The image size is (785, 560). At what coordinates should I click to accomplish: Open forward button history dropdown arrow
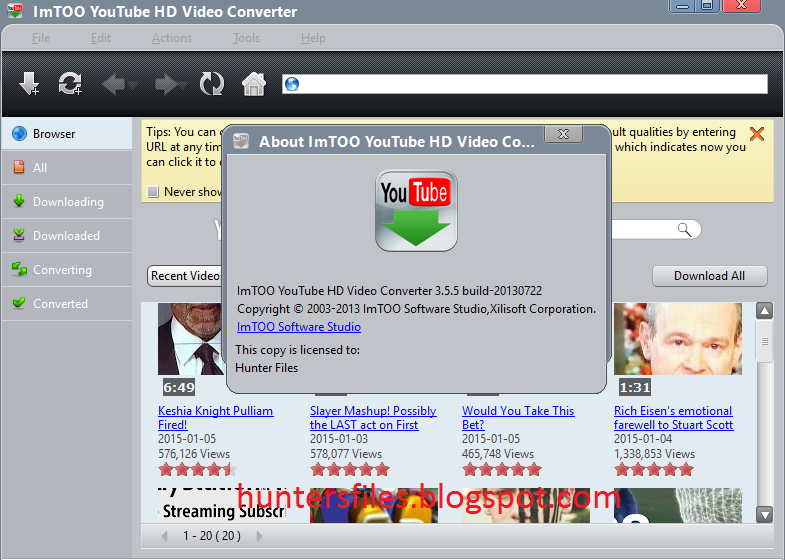pos(183,85)
